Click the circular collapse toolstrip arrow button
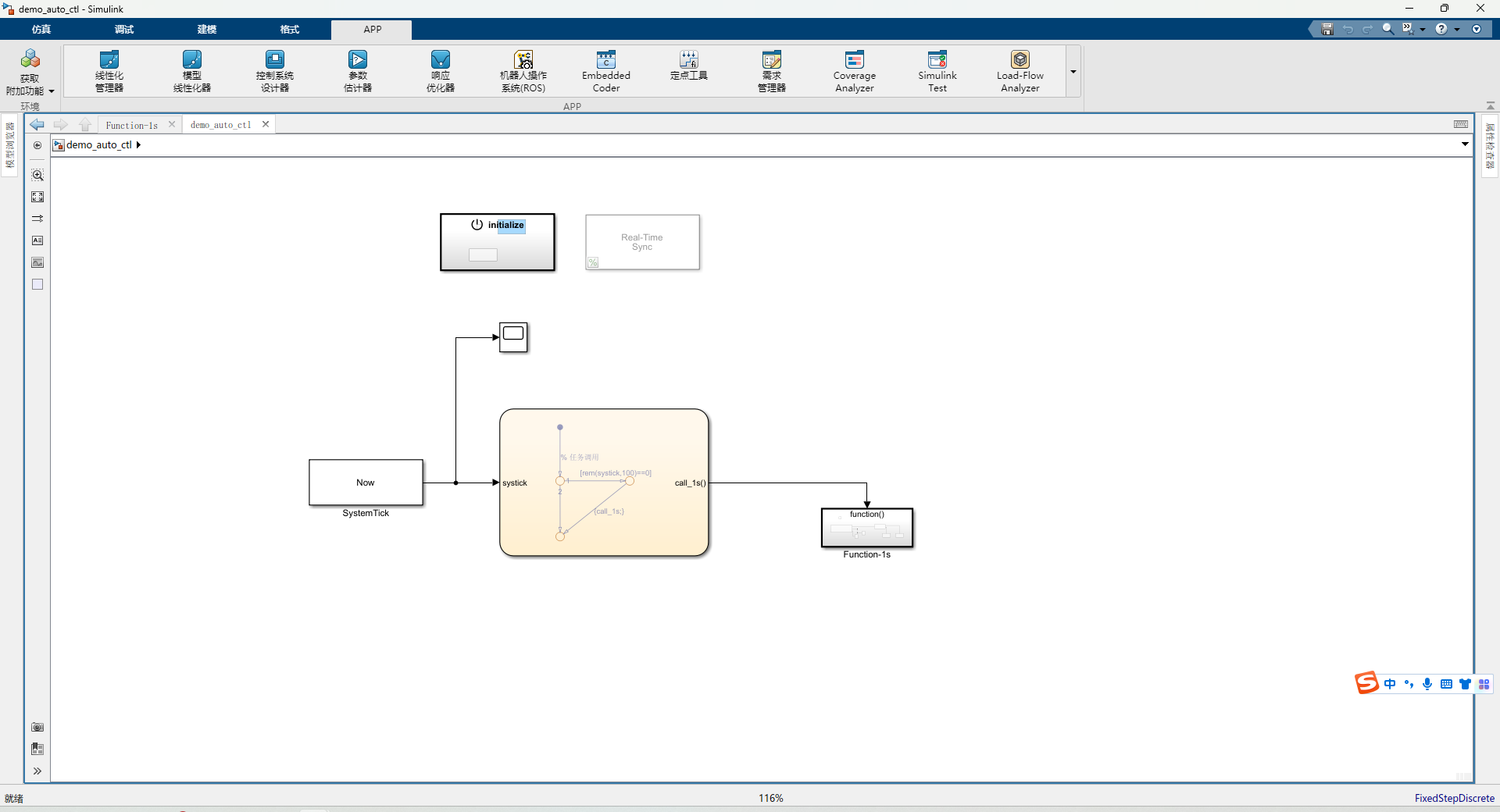1500x812 pixels. [1477, 29]
